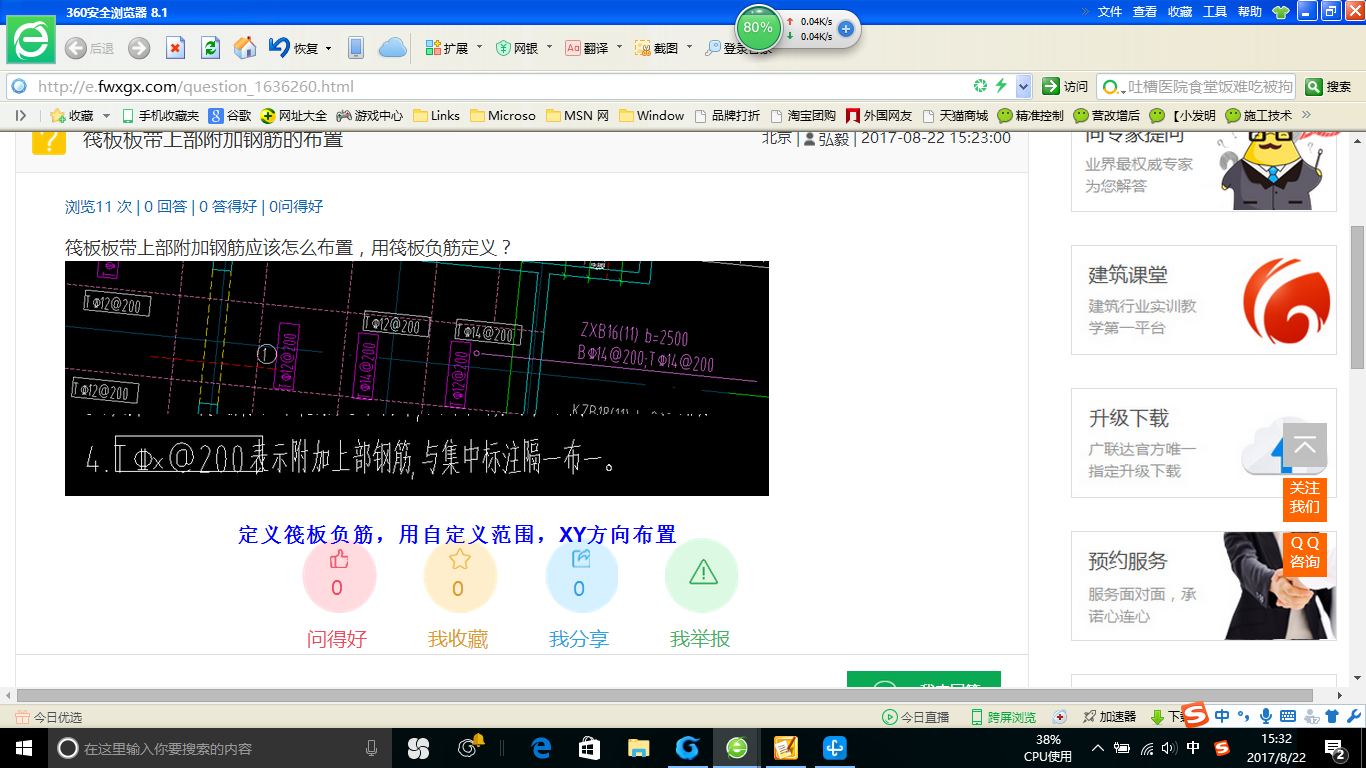This screenshot has width=1366, height=768.
Task: Click 今日优选 in the status bar
Action: coord(48,717)
